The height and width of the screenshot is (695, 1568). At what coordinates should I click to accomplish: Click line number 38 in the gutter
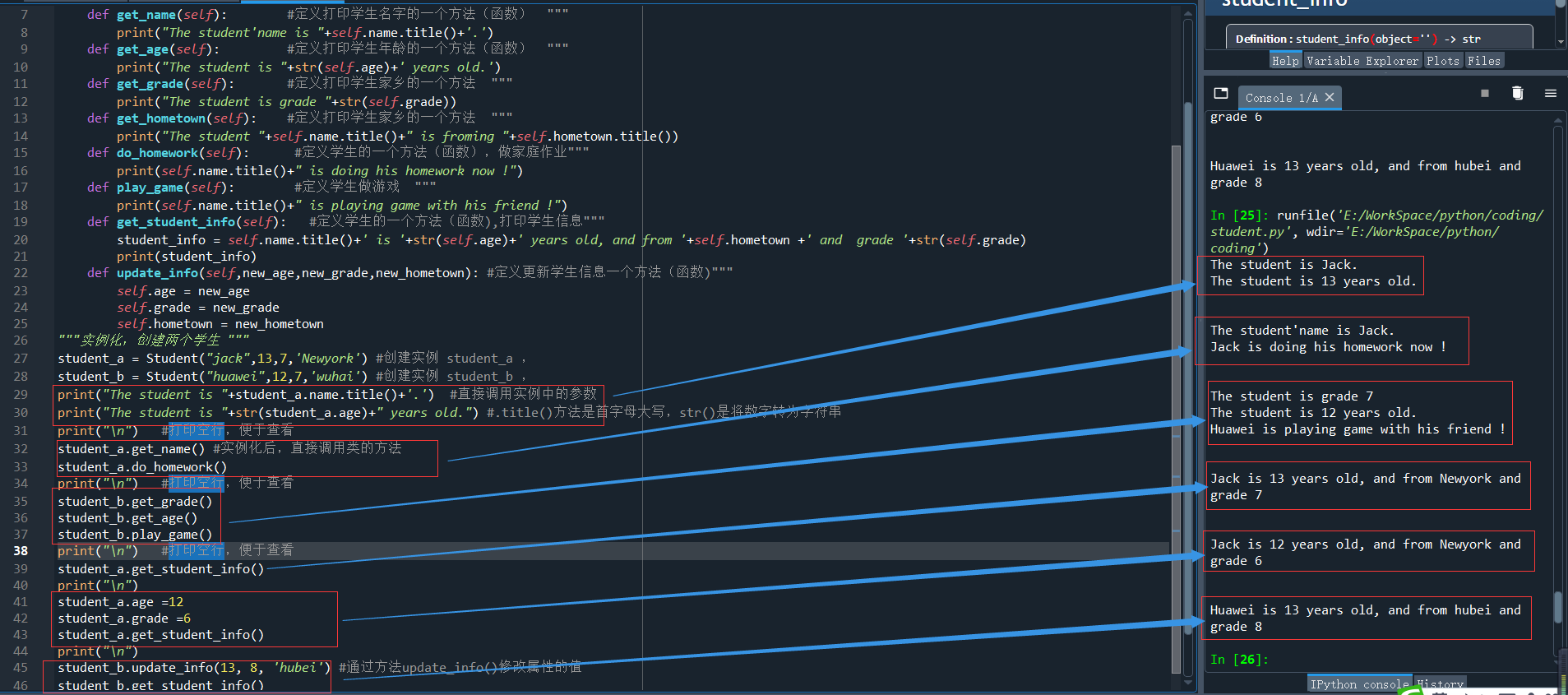(21, 551)
